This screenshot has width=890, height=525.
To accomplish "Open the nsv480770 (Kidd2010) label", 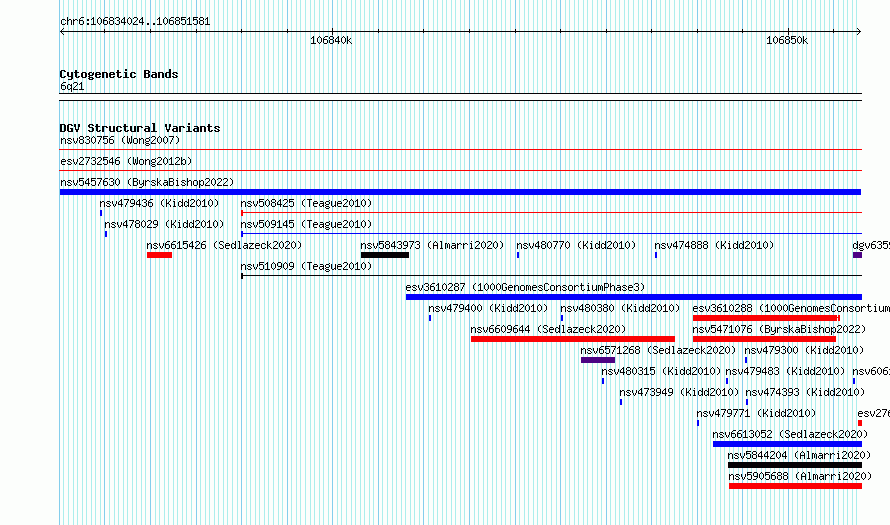I will 576,245.
